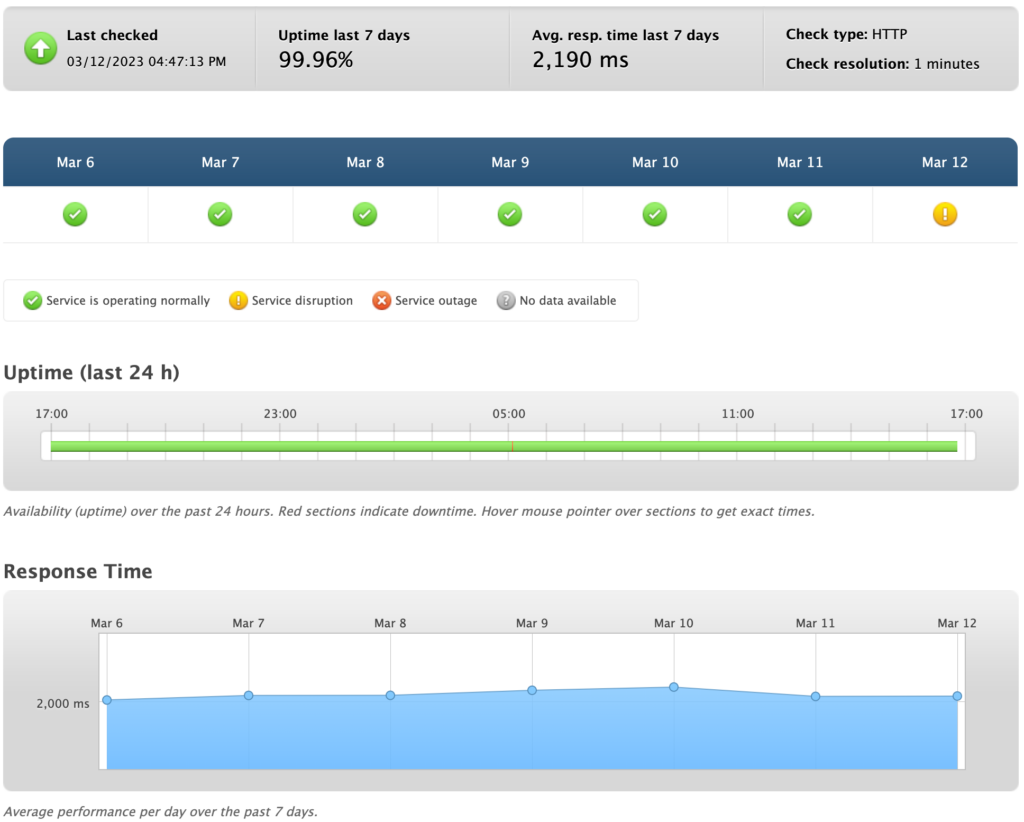The image size is (1024, 822).
Task: Click the last checked timestamp 03/12/2023
Action: [146, 61]
